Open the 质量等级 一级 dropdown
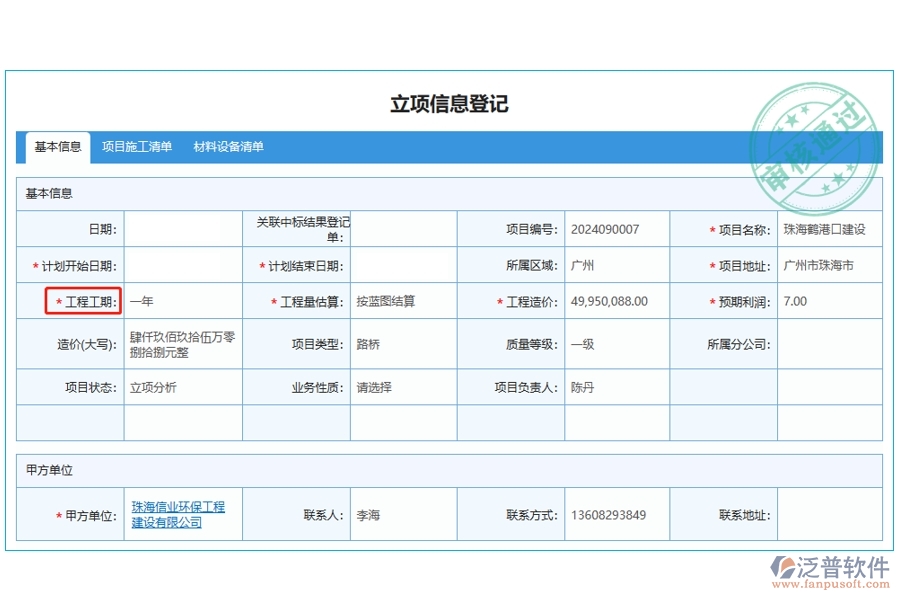 point(616,344)
